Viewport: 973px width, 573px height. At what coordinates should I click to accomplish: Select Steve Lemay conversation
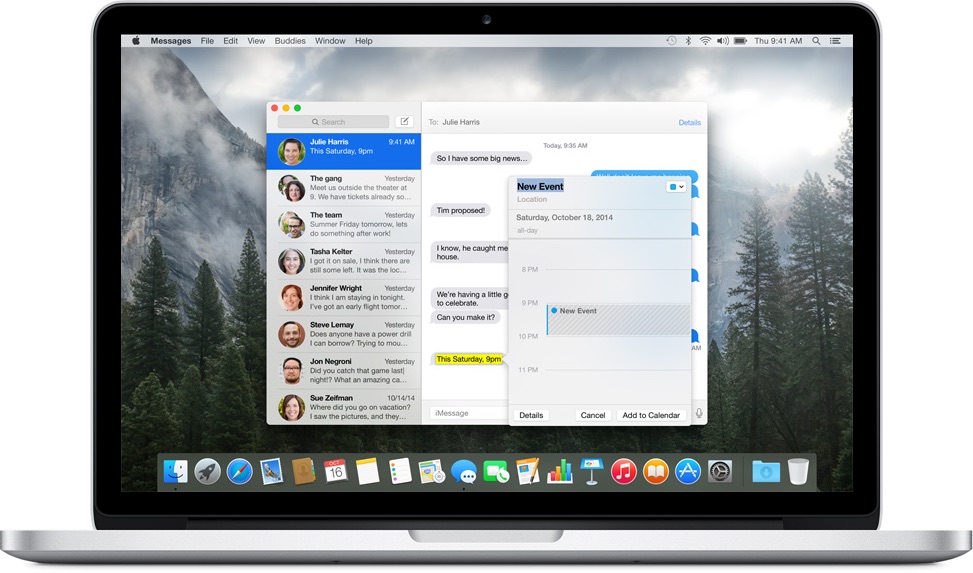(344, 334)
